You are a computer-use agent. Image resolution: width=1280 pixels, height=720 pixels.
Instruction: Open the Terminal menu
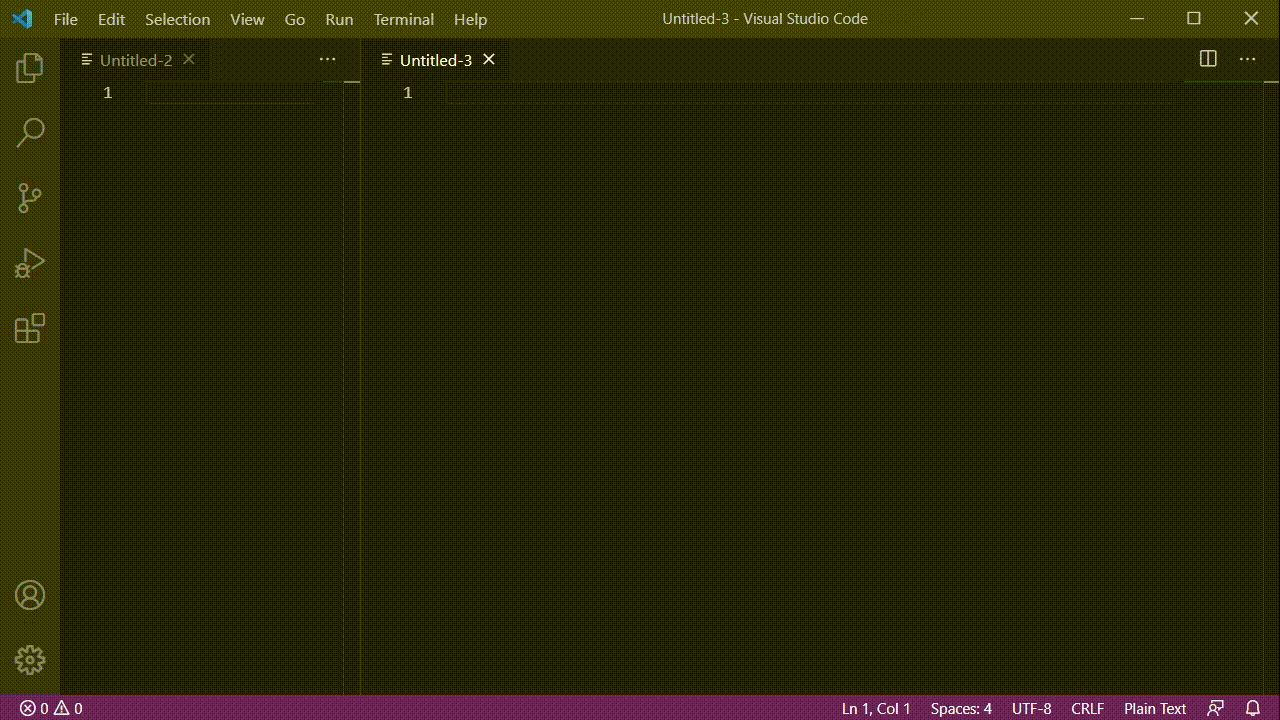(403, 19)
